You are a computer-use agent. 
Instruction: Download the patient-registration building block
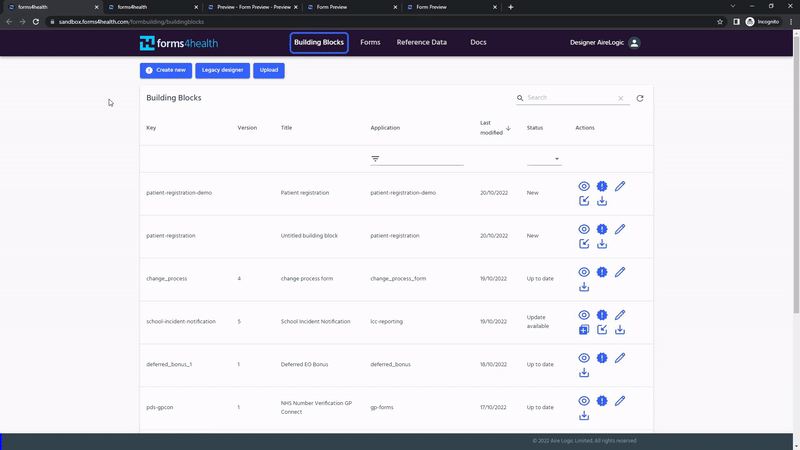click(602, 244)
